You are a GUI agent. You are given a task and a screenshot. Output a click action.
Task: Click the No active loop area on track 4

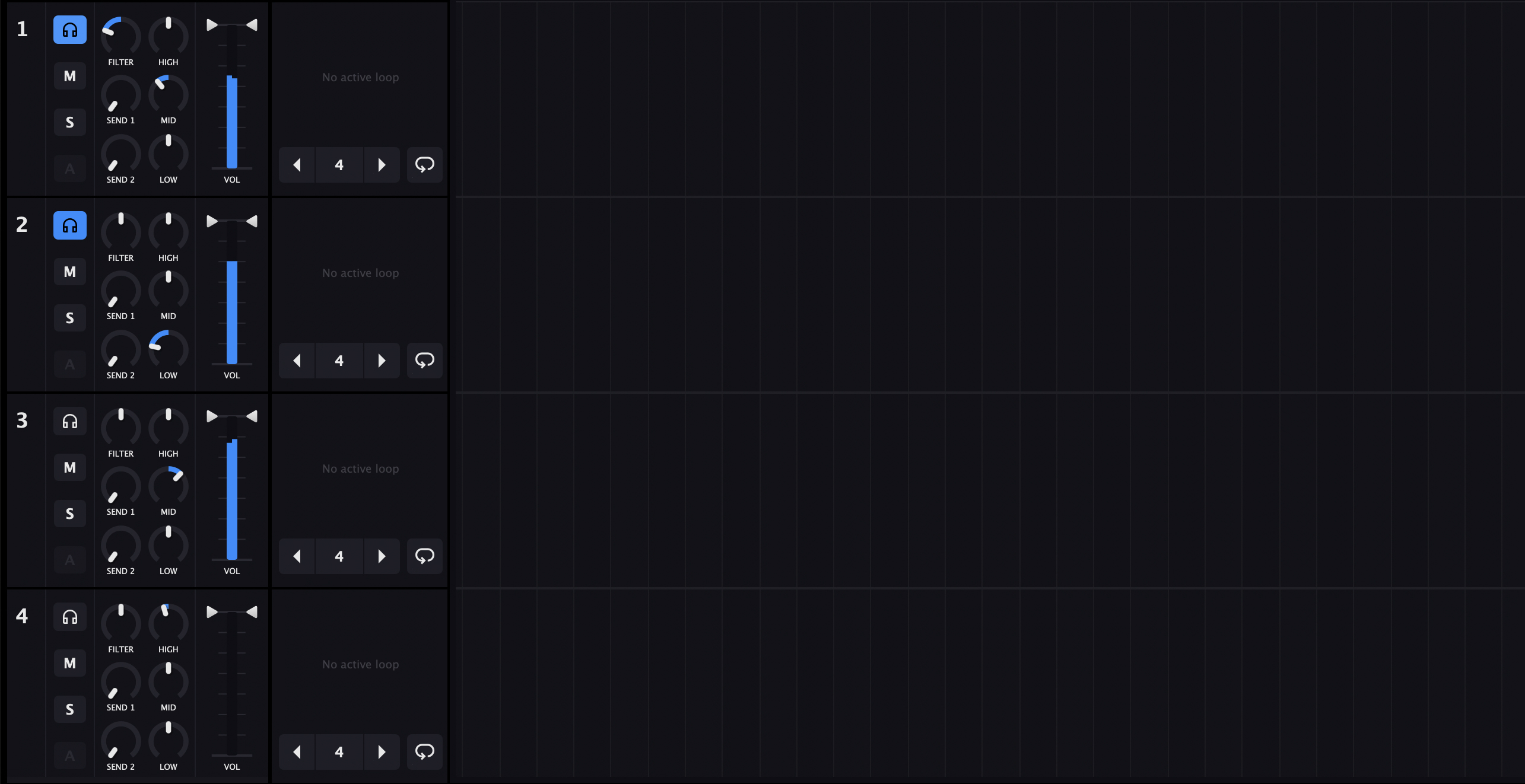(360, 664)
